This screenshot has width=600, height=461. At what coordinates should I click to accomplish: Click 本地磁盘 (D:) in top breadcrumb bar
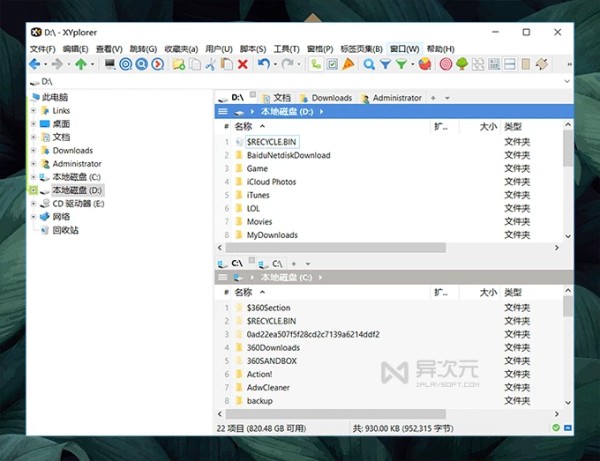click(287, 112)
